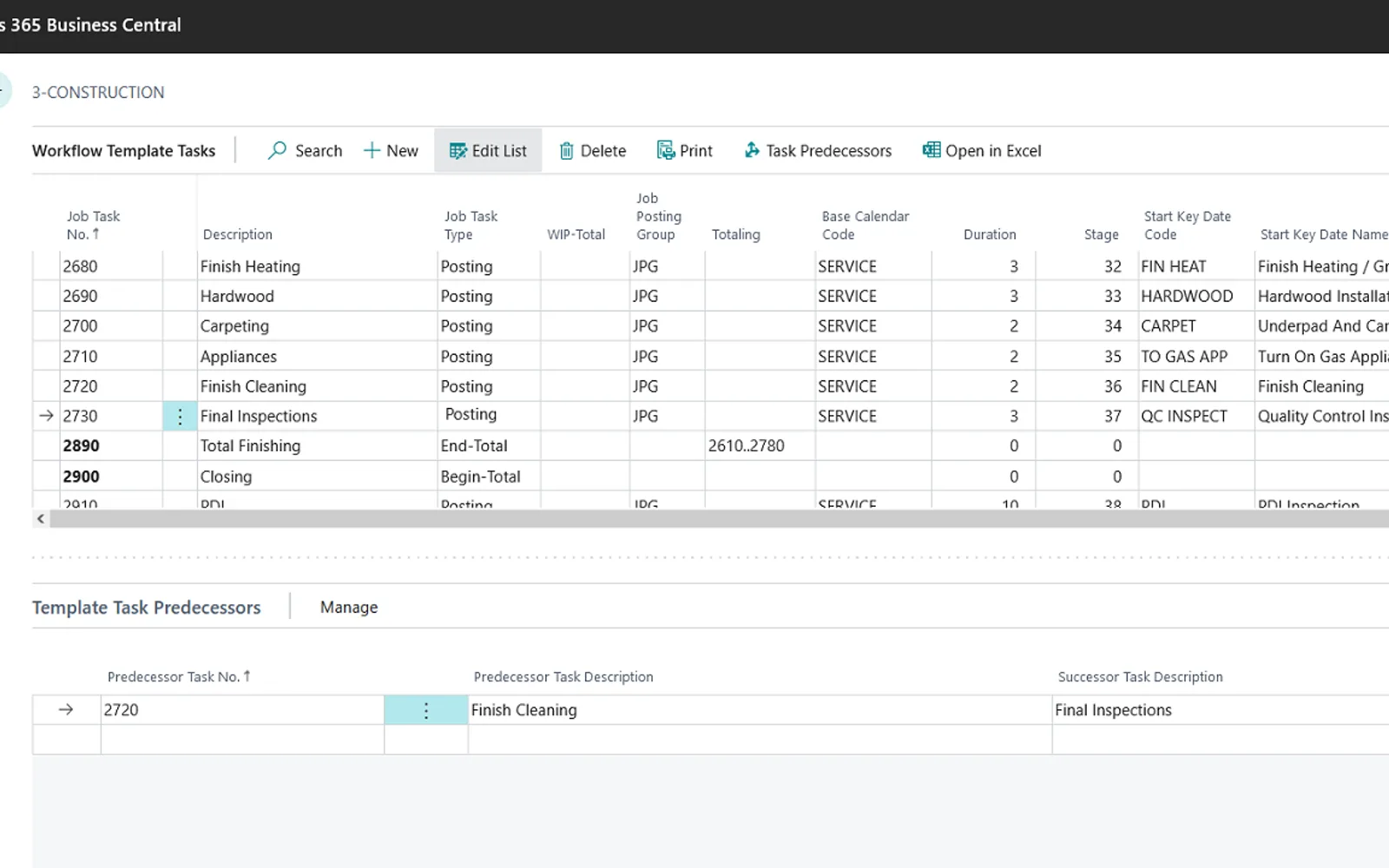1389x868 pixels.
Task: Click the Workflow Template Tasks title
Action: tap(123, 151)
